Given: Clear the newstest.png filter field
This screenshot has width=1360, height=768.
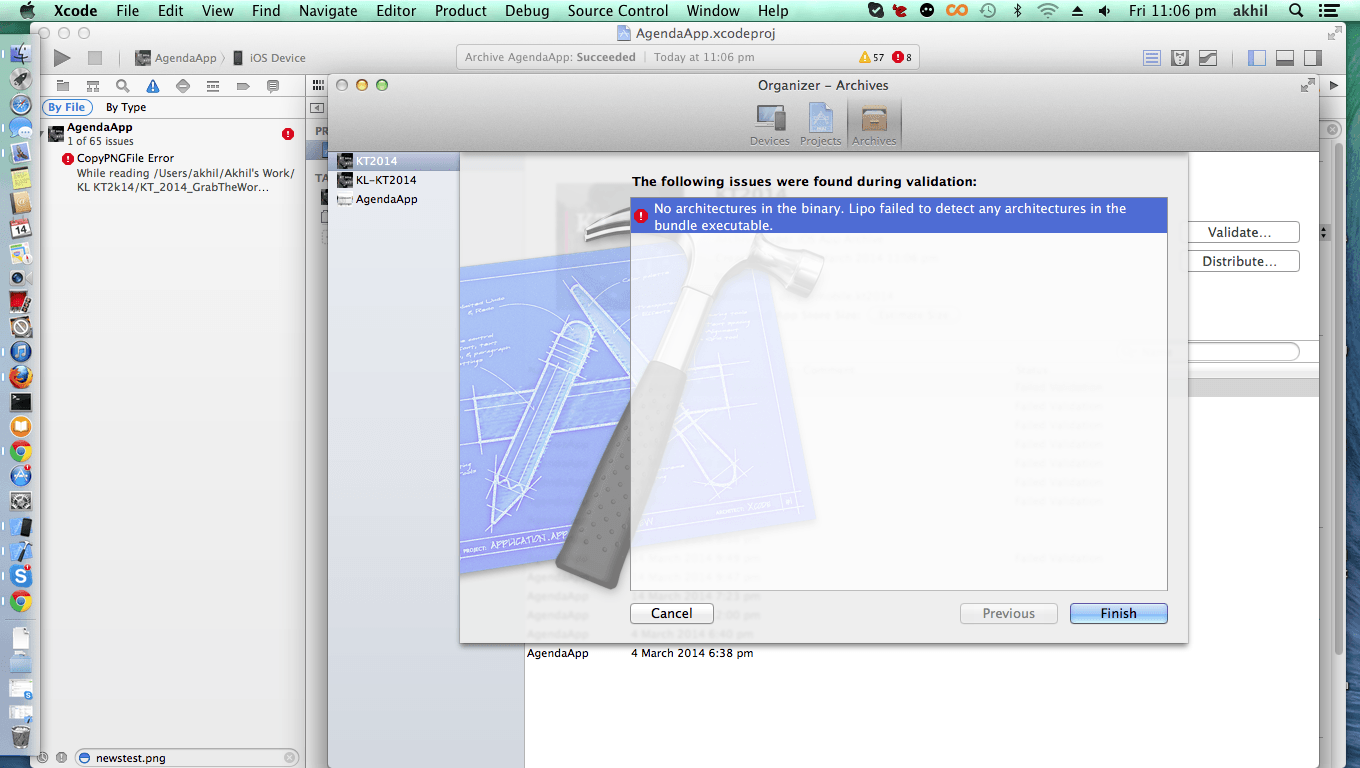Looking at the screenshot, I should [289, 758].
